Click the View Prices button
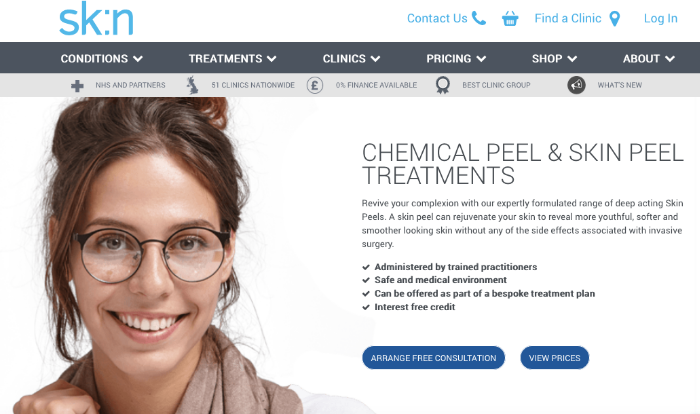This screenshot has width=700, height=414. pyautogui.click(x=554, y=358)
